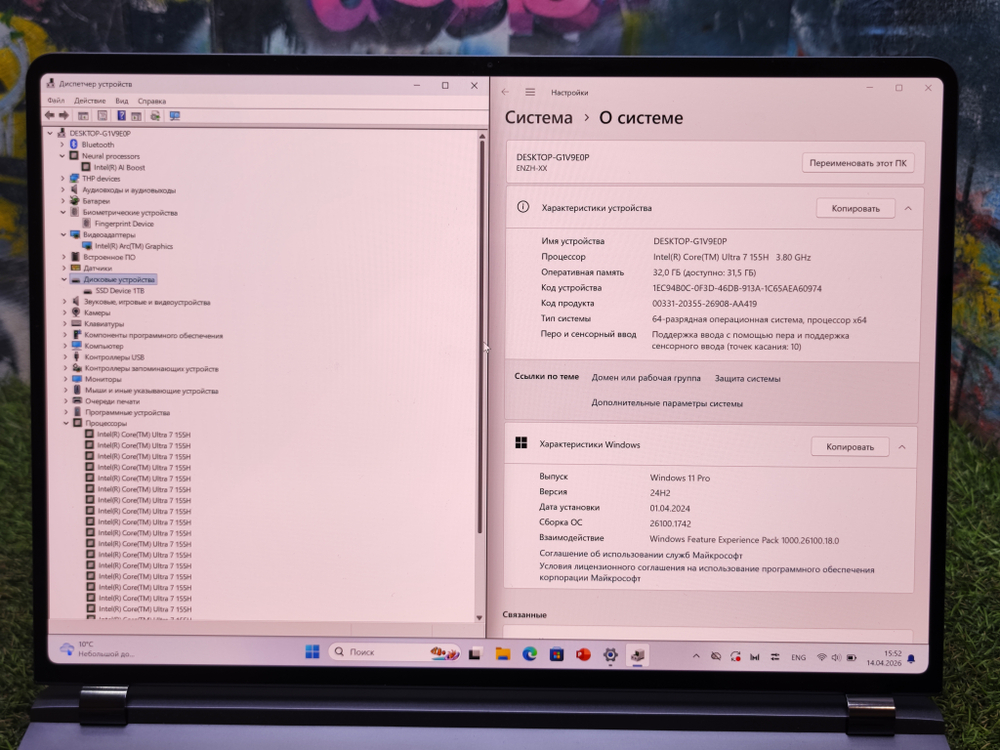Open the Settings hamburger navigation menu
The height and width of the screenshot is (750, 1000).
(x=530, y=92)
